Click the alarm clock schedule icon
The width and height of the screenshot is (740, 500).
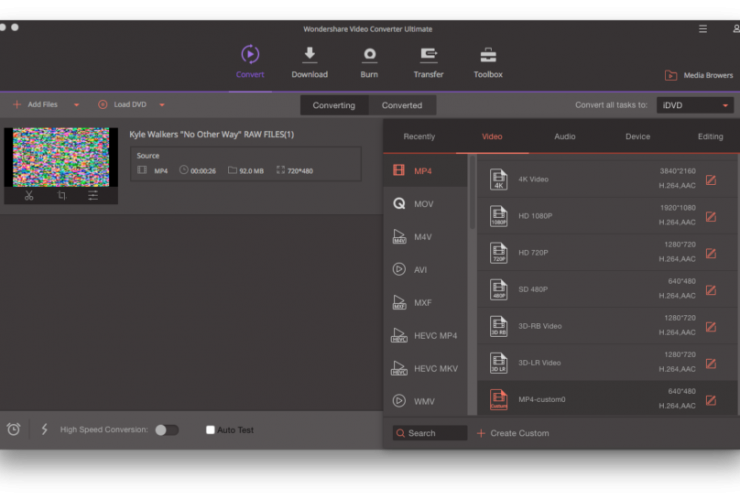[14, 429]
